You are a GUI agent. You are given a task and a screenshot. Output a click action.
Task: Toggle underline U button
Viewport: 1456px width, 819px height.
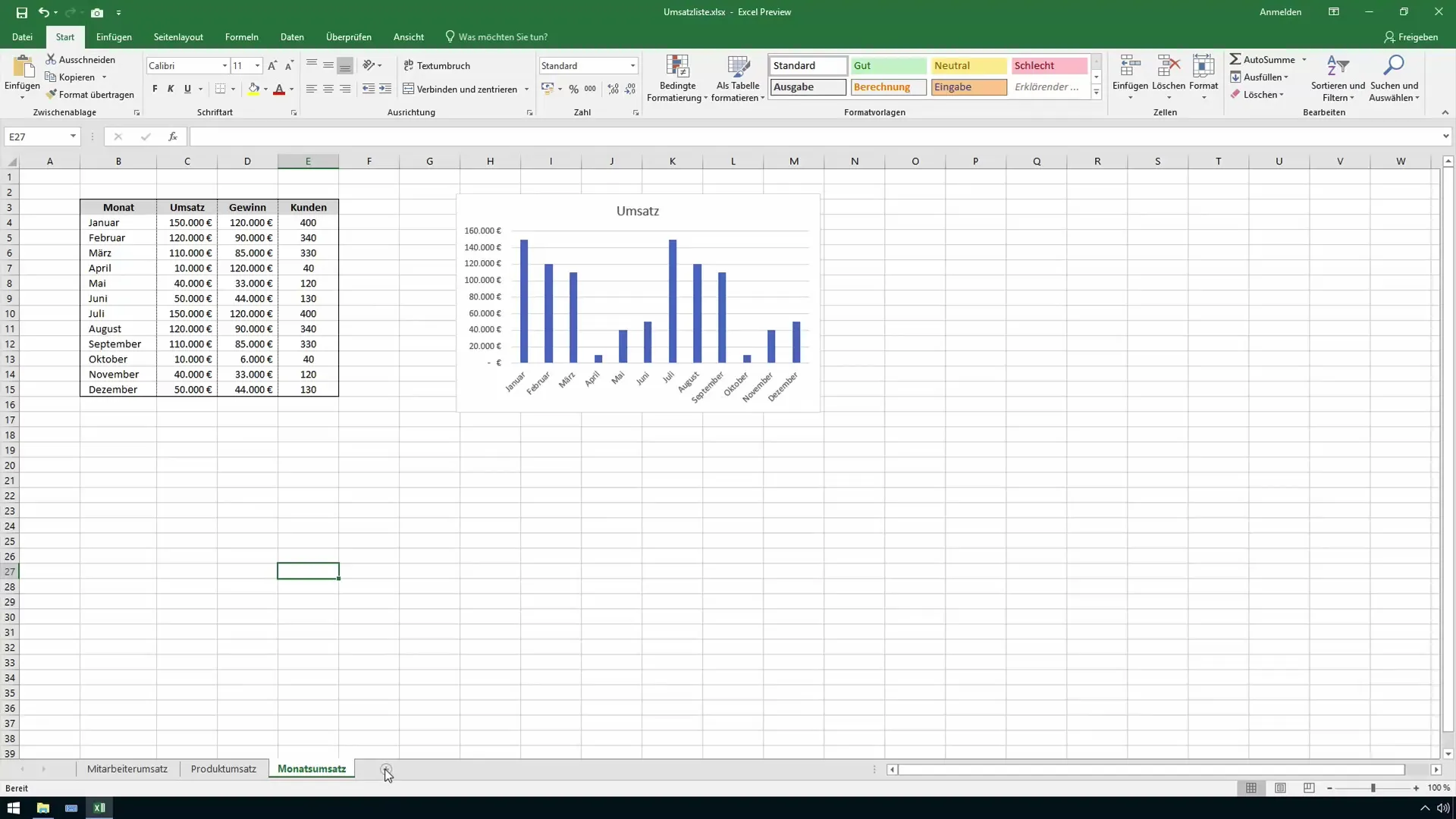[x=187, y=89]
